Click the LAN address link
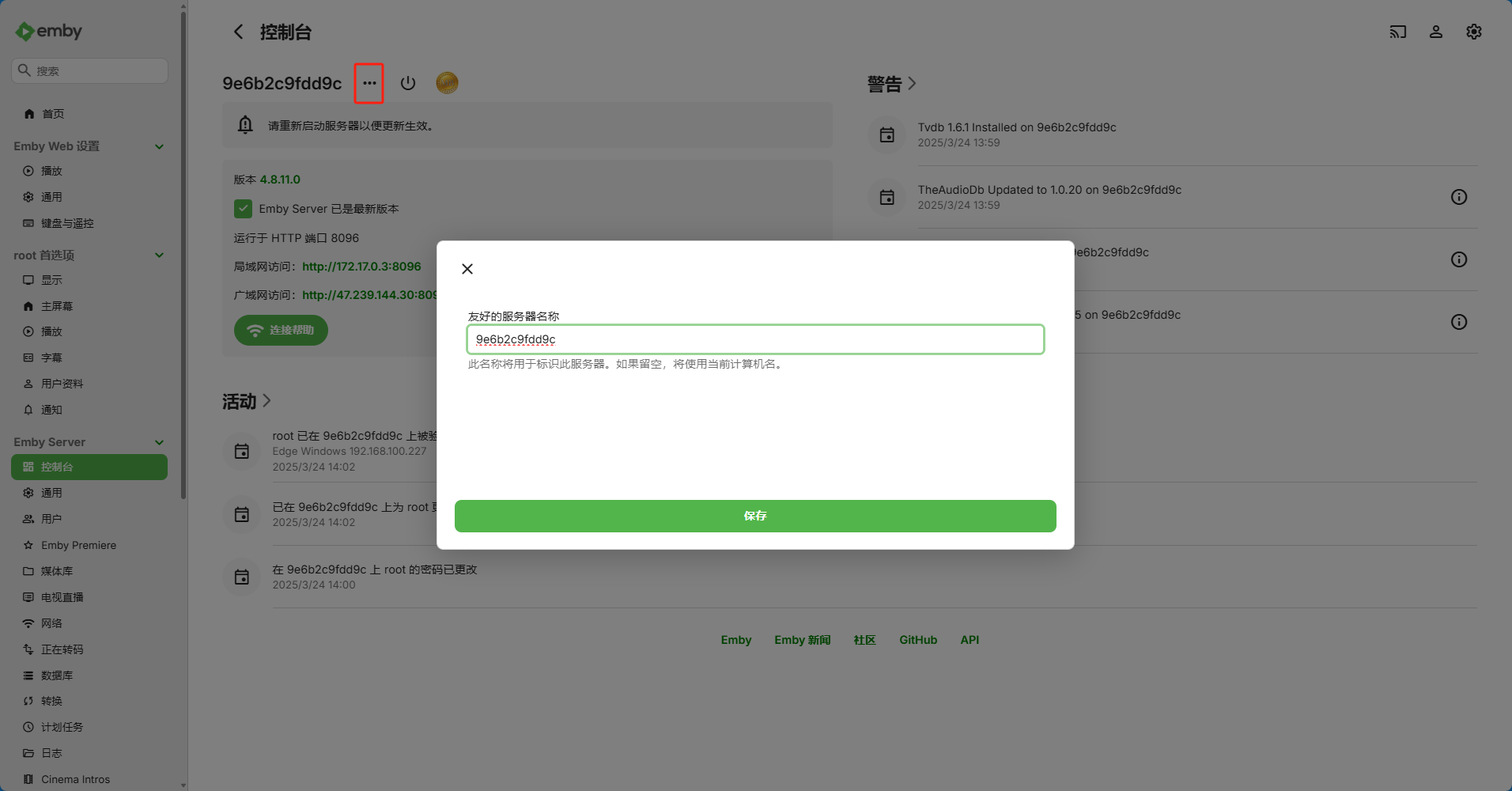Screen dimensions: 1512x791 (x=361, y=267)
